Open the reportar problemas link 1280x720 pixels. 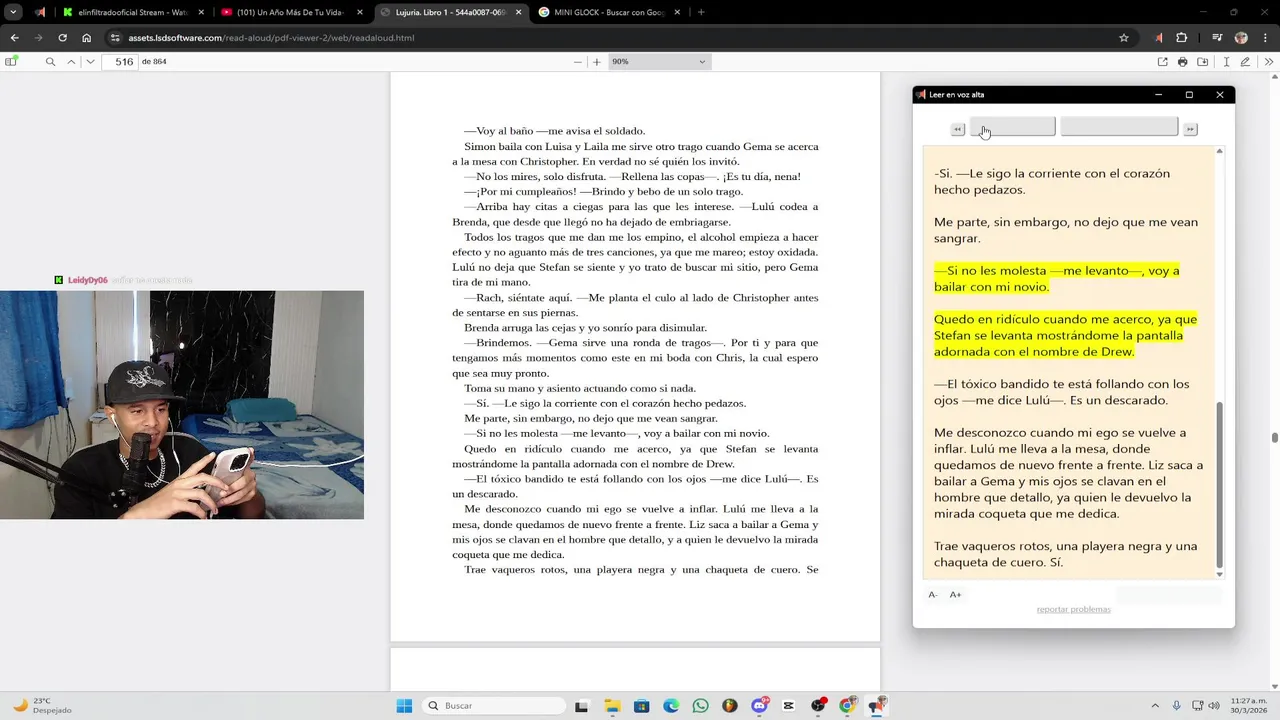(1073, 609)
